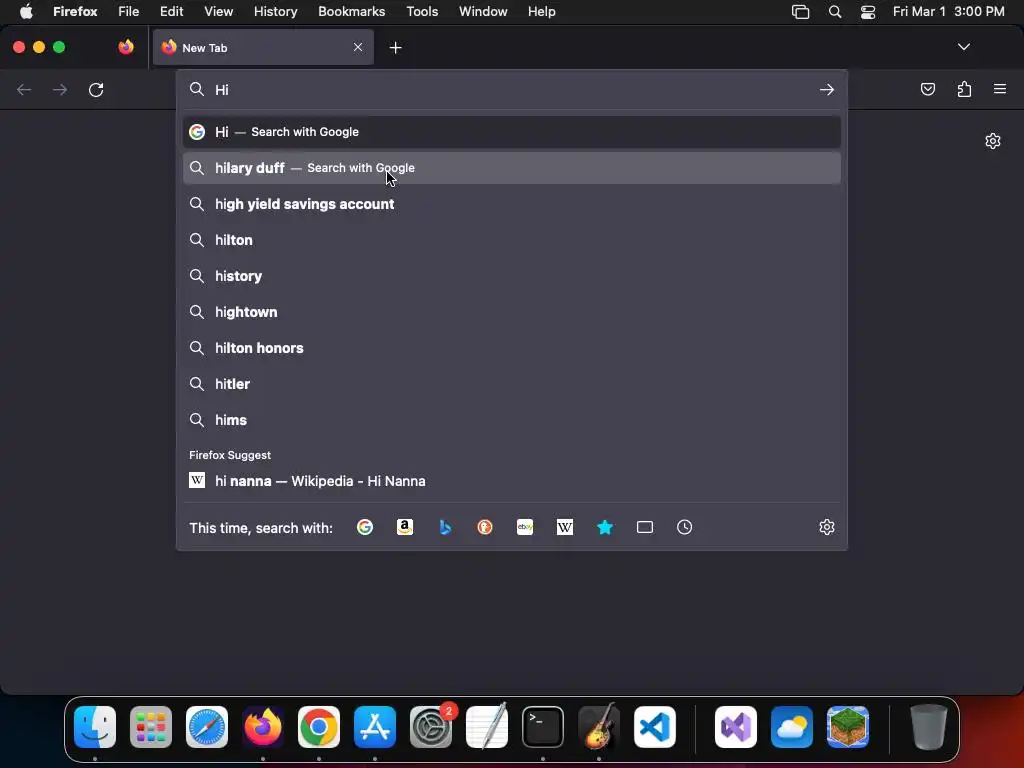Search bookmarks using the star icon
1024x768 pixels.
pos(605,527)
